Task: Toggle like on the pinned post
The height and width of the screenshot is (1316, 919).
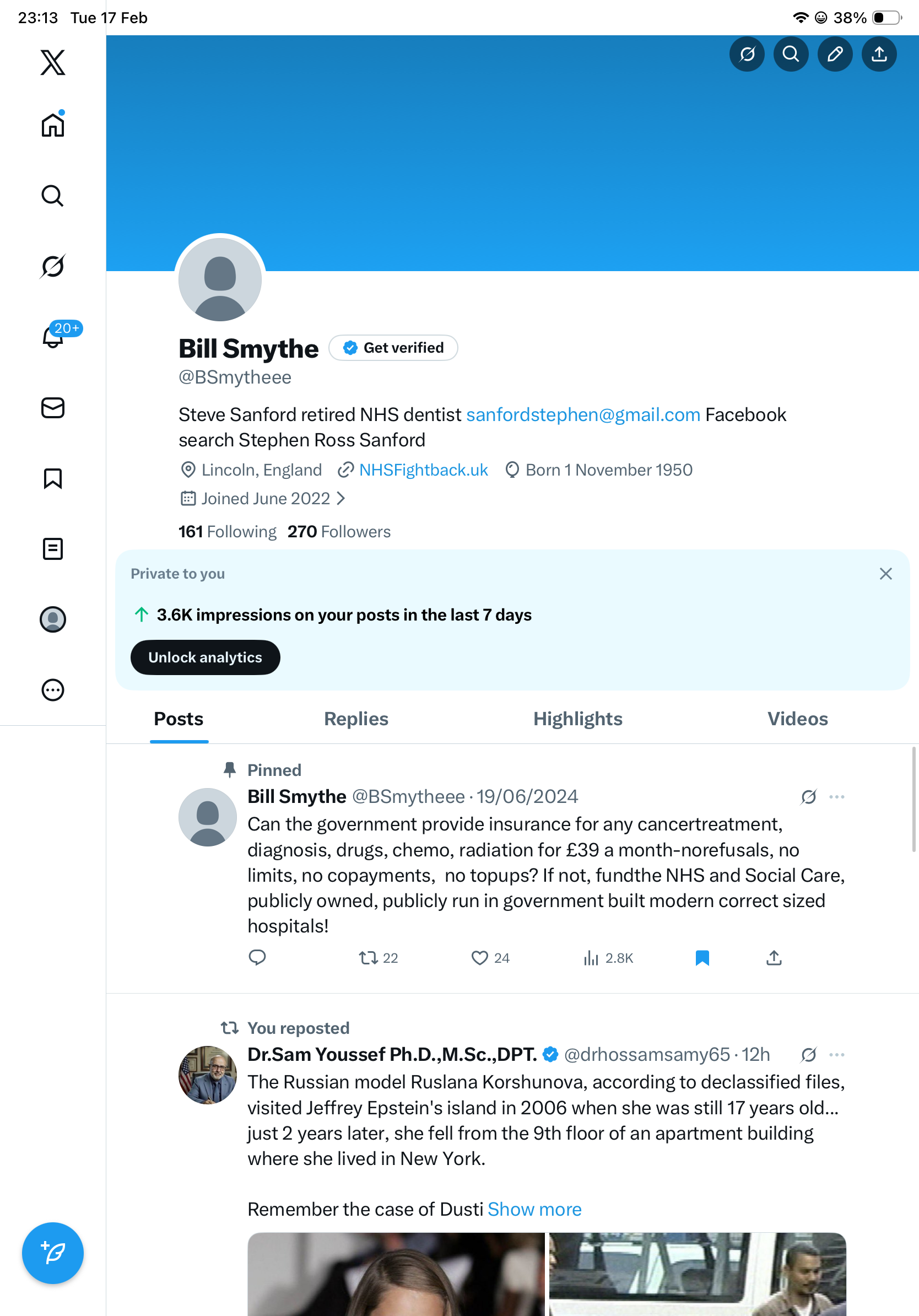Action: point(479,958)
